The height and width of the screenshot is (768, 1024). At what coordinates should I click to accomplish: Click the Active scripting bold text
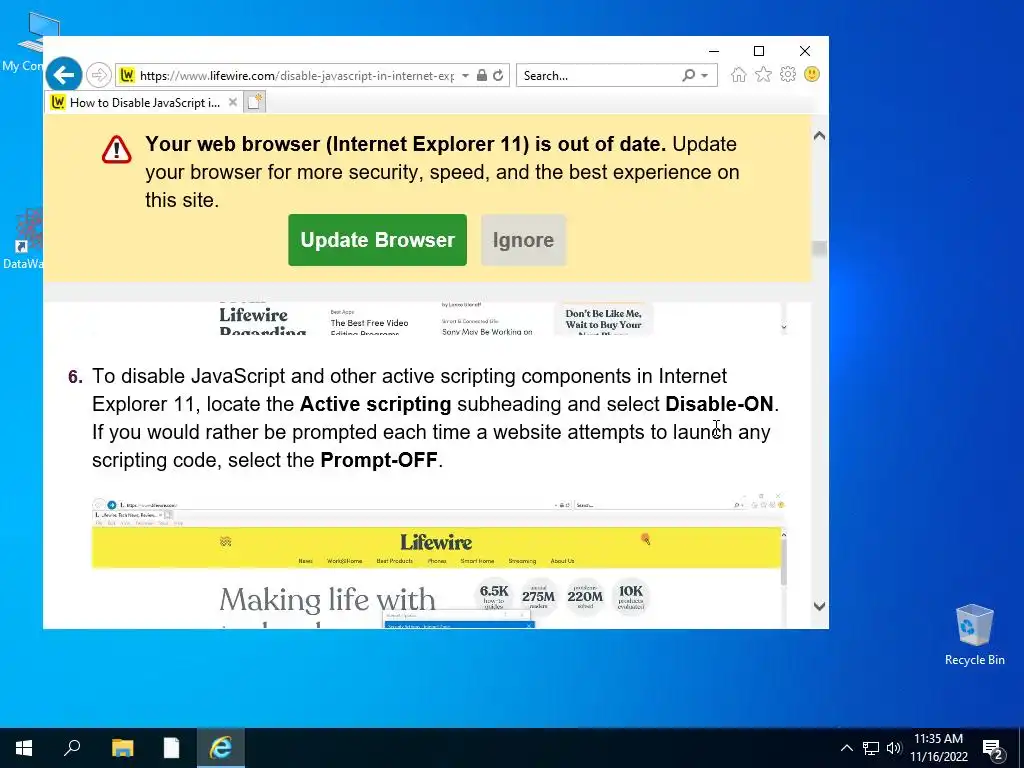pyautogui.click(x=376, y=404)
